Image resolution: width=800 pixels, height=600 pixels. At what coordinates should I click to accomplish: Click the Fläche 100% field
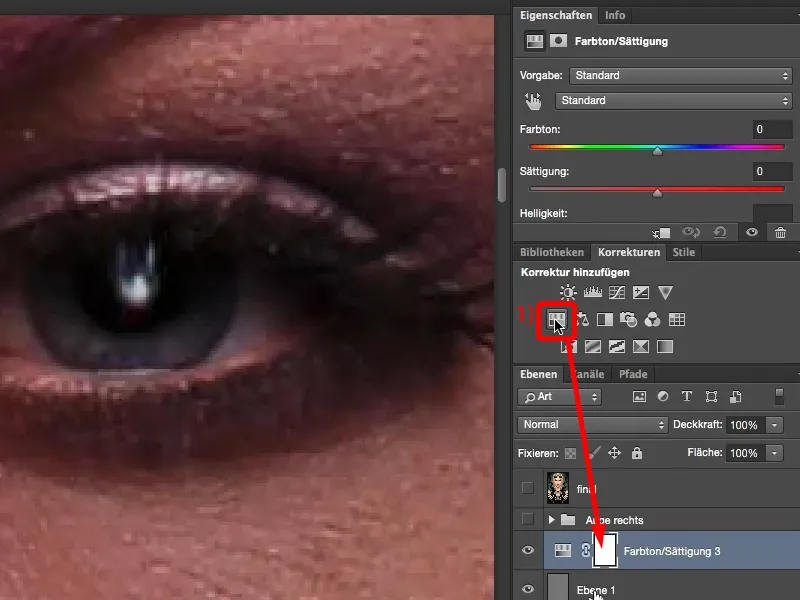(746, 453)
